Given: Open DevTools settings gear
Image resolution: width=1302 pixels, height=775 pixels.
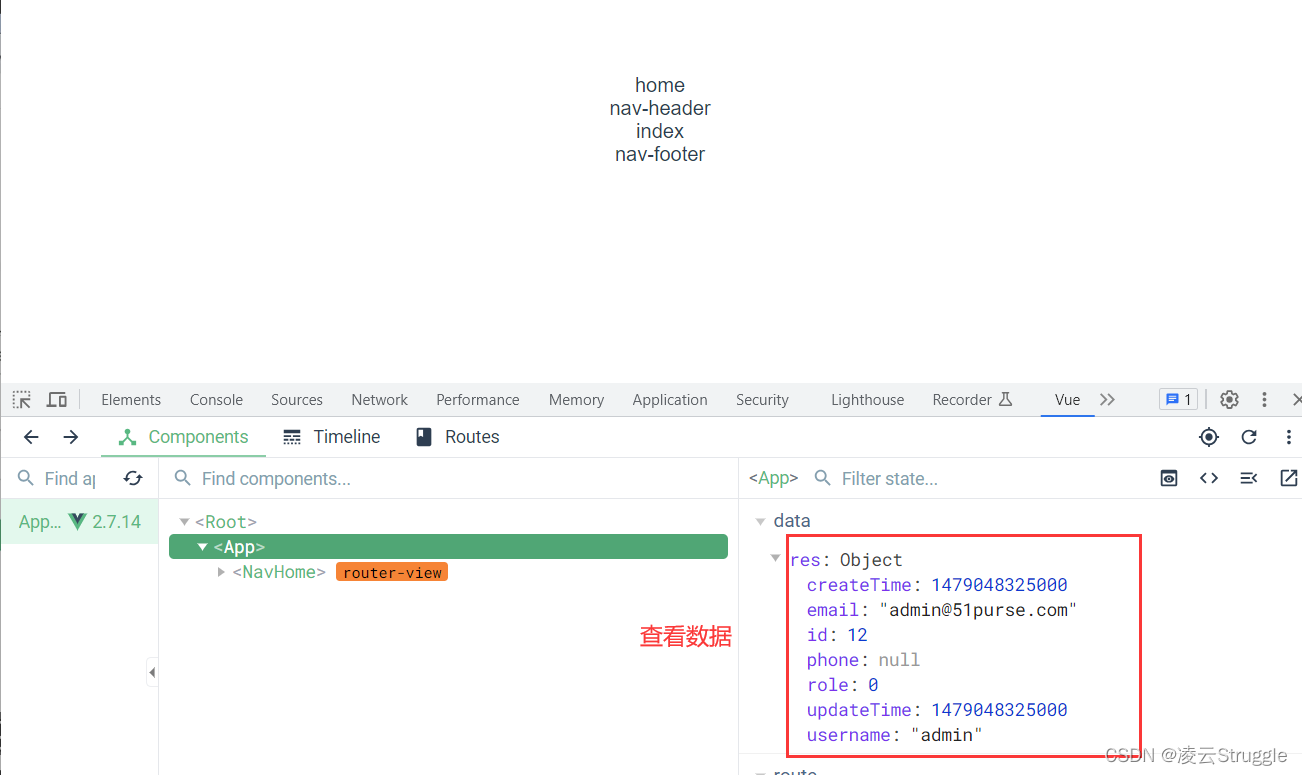Looking at the screenshot, I should tap(1229, 399).
